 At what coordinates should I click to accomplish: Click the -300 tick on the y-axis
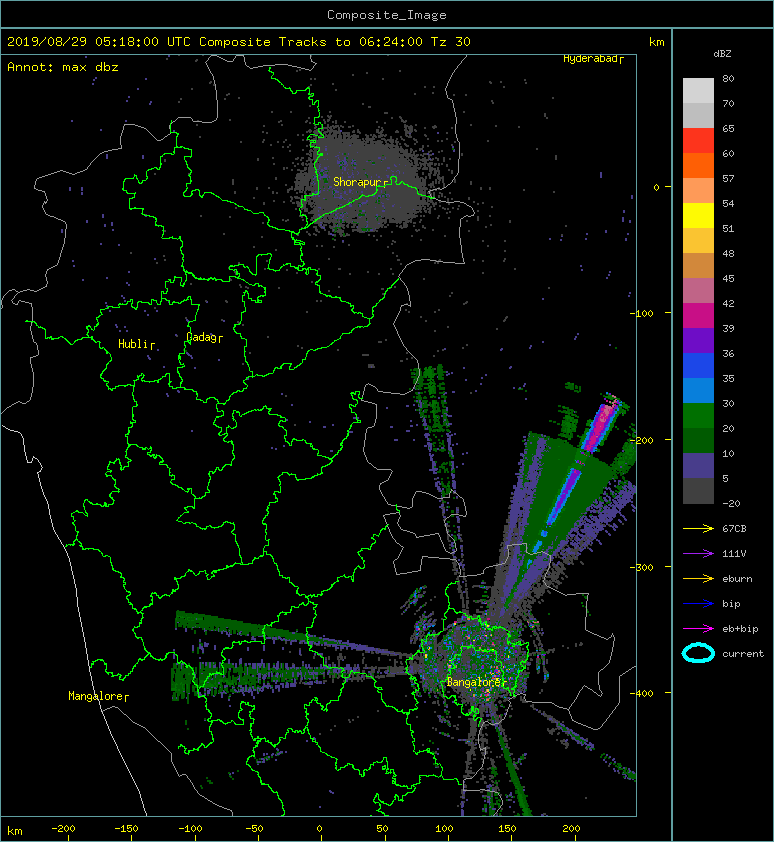(642, 567)
